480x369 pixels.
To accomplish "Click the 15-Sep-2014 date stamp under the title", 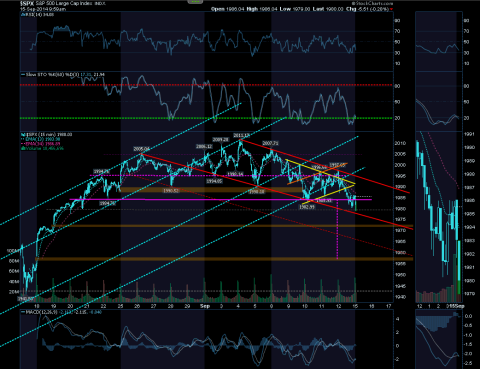I will click(33, 9).
